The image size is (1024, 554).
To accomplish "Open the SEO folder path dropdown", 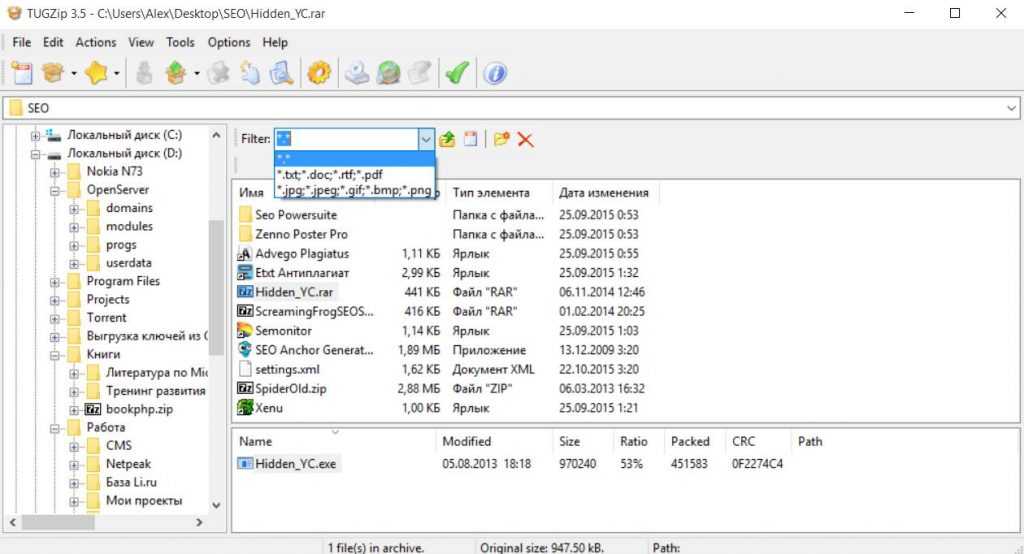I will pos(1009,108).
